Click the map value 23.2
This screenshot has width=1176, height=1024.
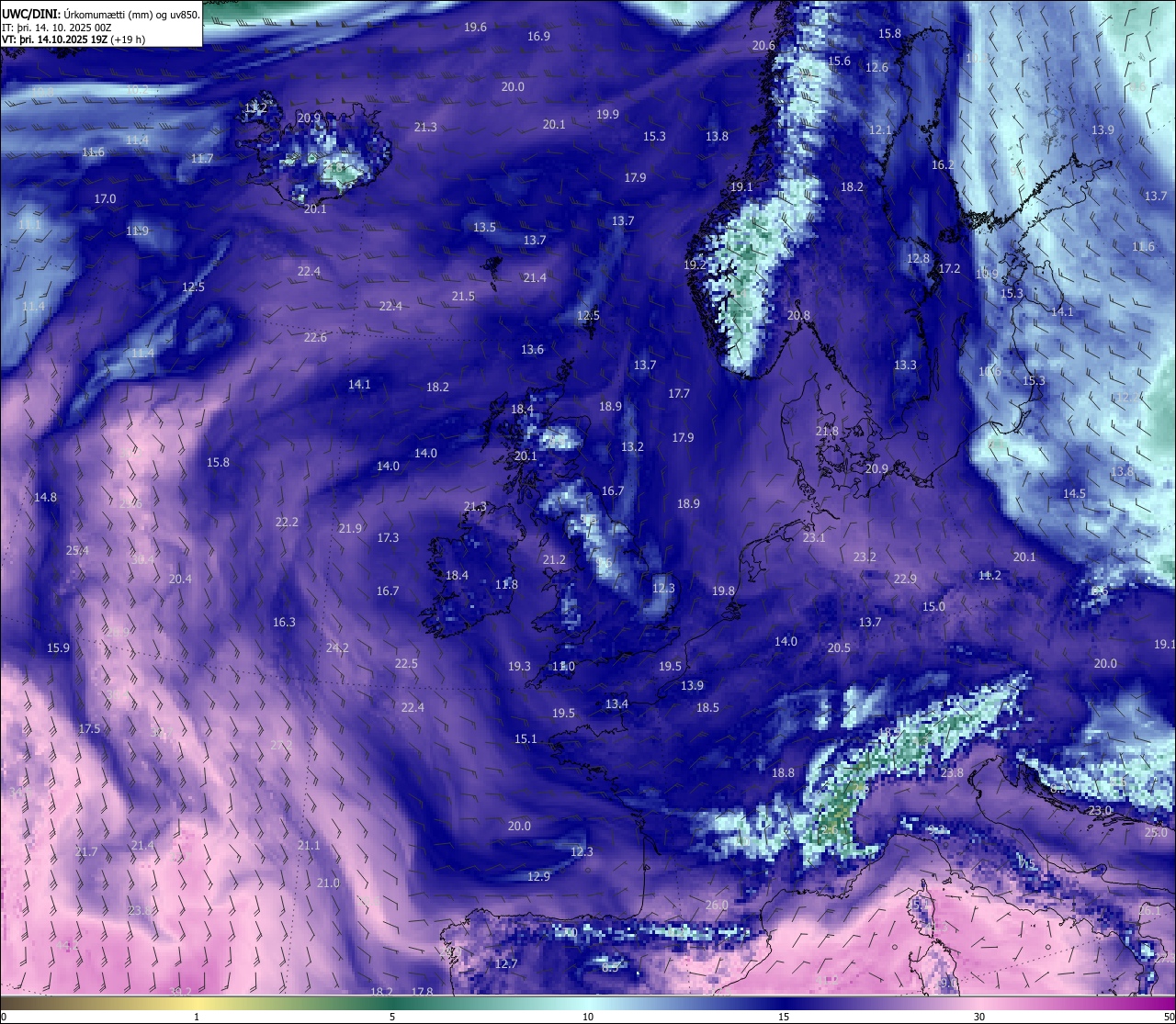(865, 557)
